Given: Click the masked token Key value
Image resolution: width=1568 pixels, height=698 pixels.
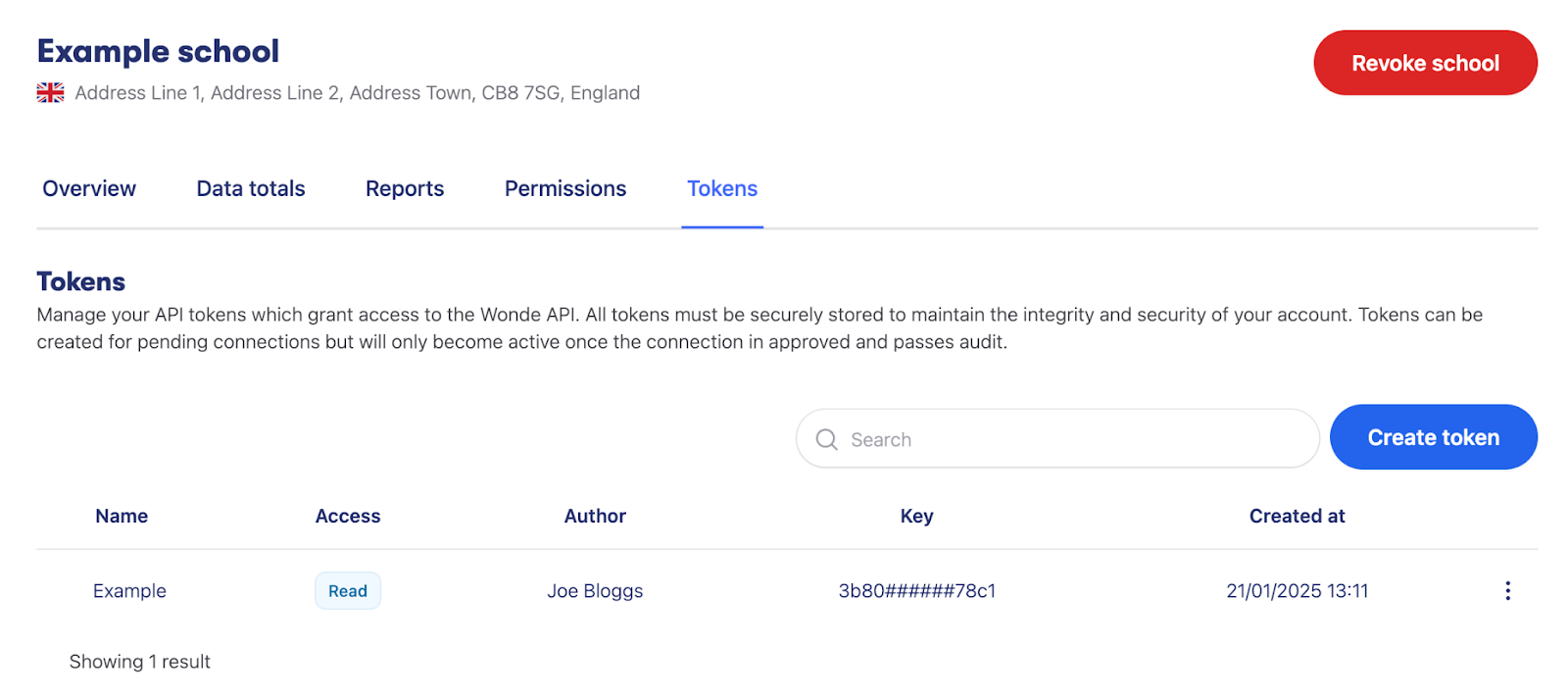Looking at the screenshot, I should click(x=917, y=590).
